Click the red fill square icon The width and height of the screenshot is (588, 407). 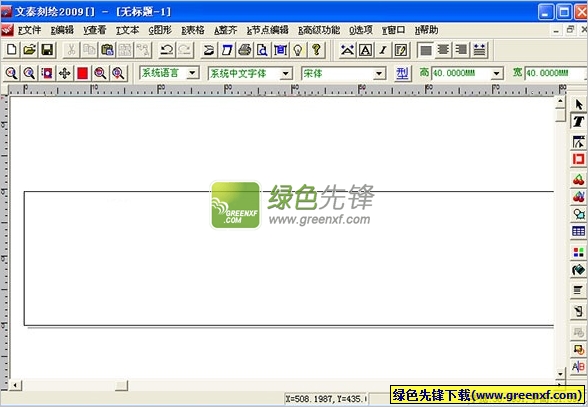coord(82,73)
